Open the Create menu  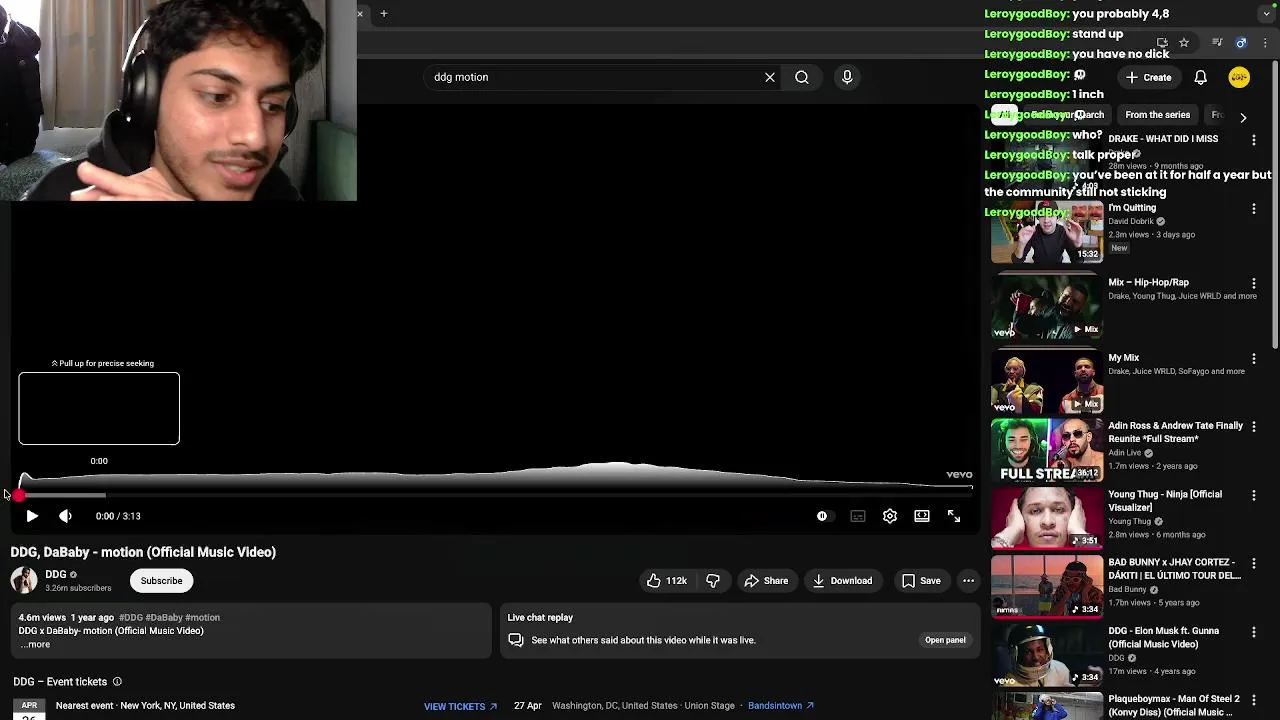point(1148,77)
